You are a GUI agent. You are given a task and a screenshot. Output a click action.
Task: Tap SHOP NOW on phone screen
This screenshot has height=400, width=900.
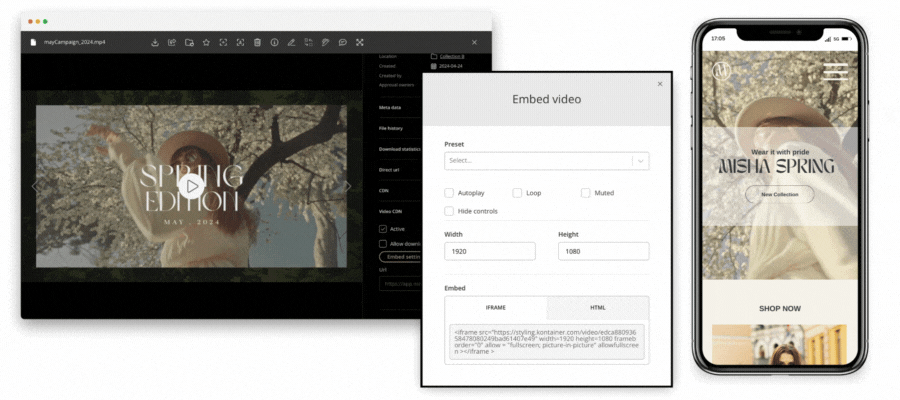779,309
